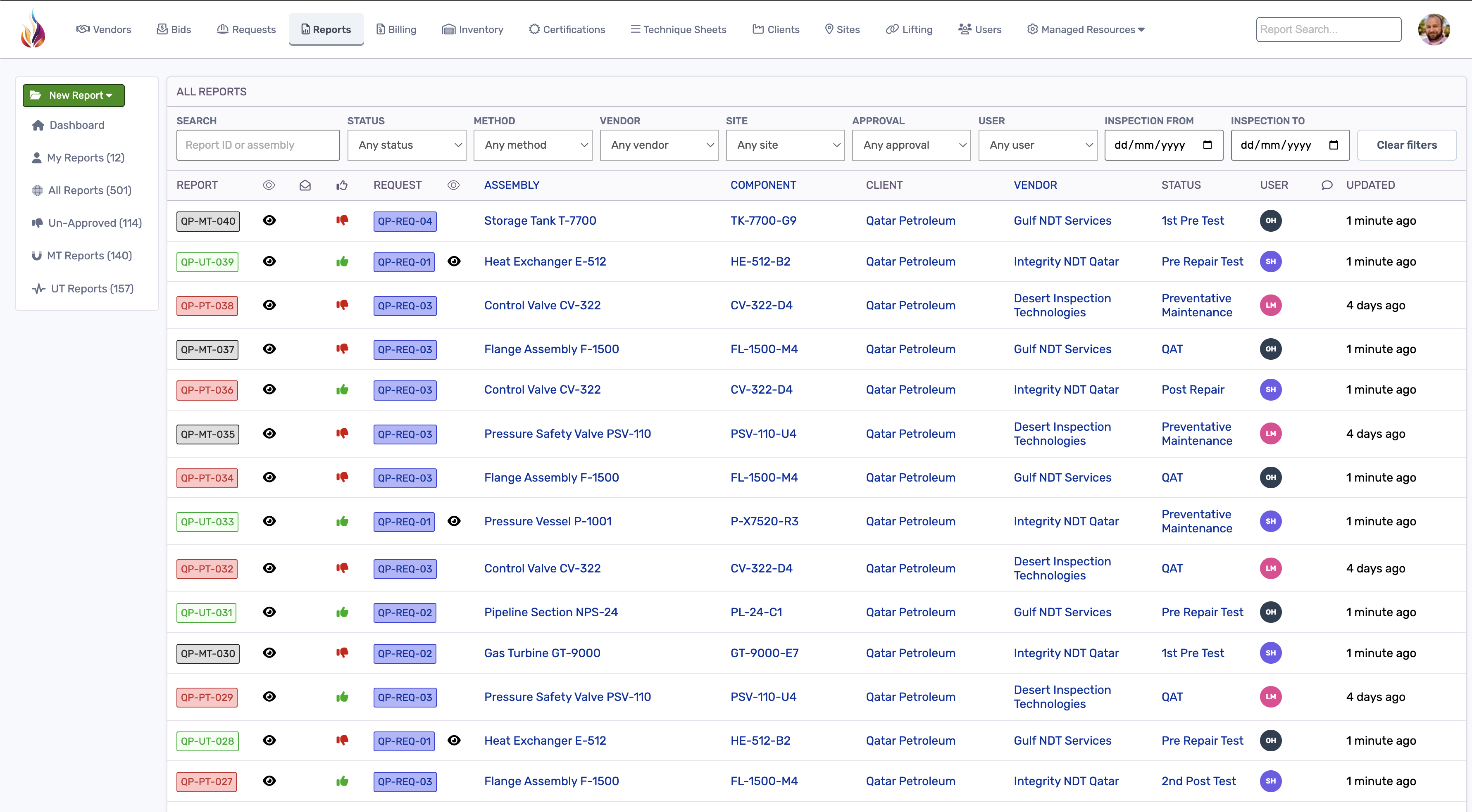Toggle request eye icon beside QP-REQ-01 in QP-UT-039 row
The height and width of the screenshot is (812, 1472).
[x=454, y=261]
